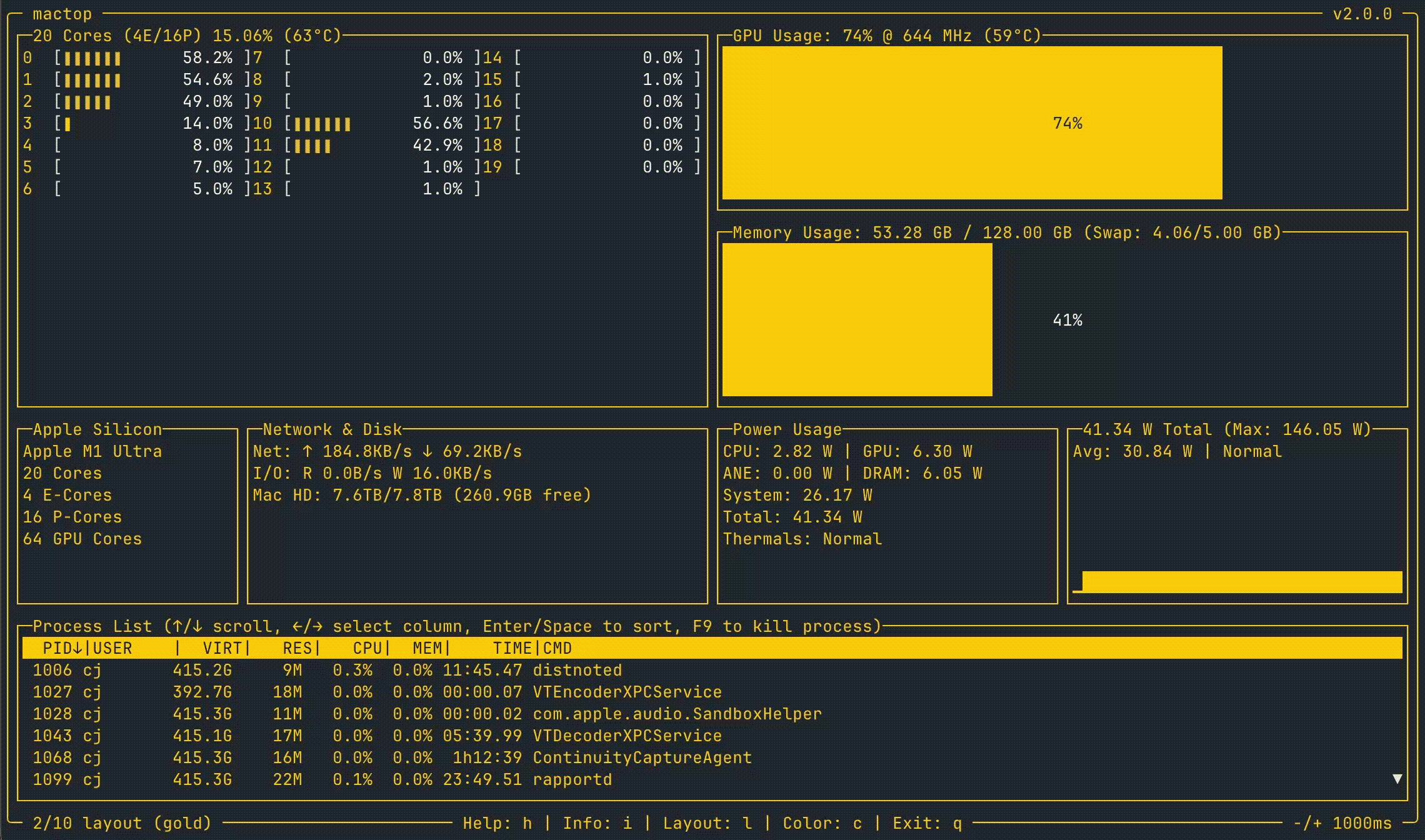Viewport: 1425px width, 840px height.
Task: Click the ContinuityCaptureAgent process entry
Action: pos(642,757)
